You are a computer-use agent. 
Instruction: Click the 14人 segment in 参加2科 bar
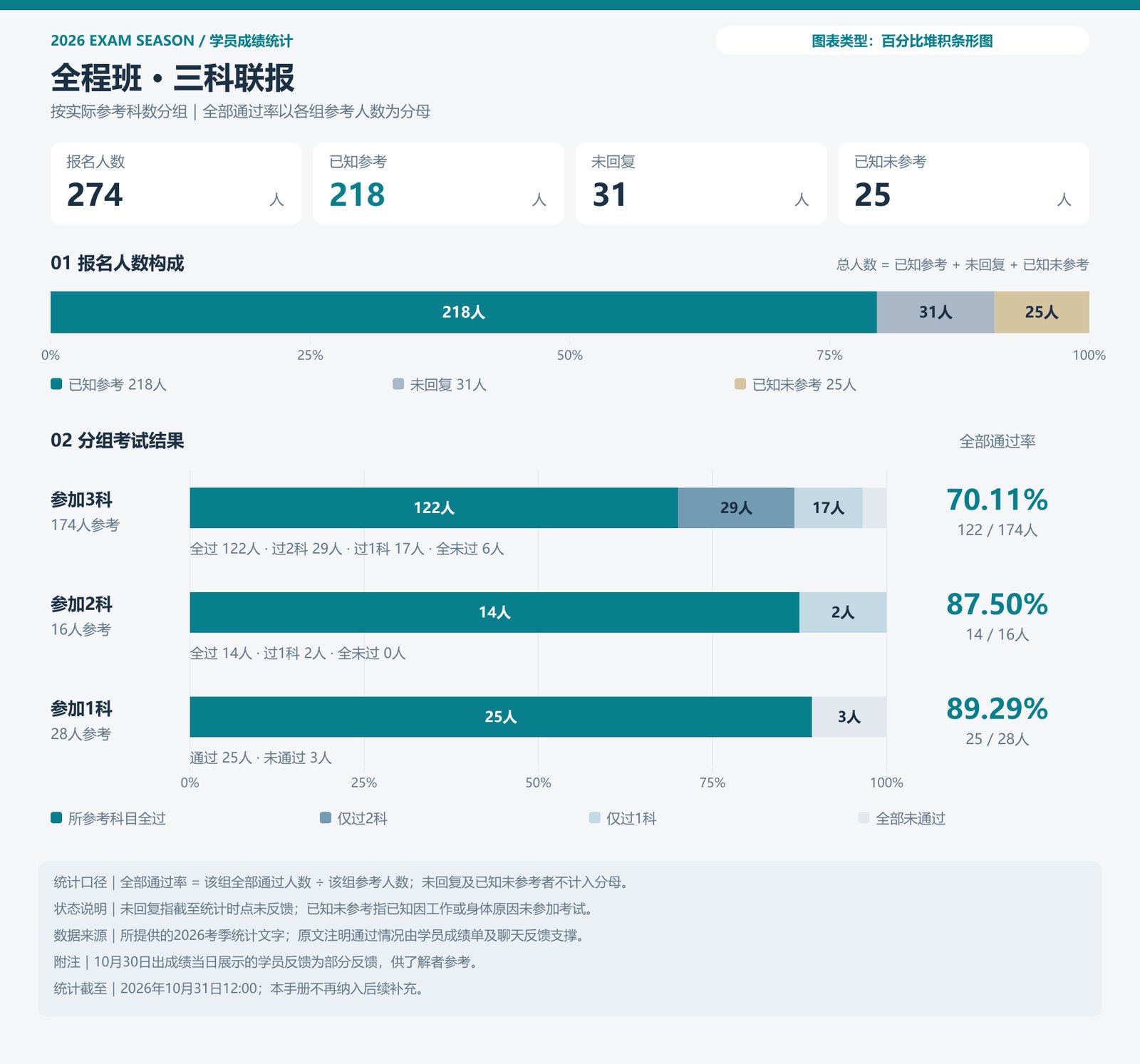pos(494,612)
